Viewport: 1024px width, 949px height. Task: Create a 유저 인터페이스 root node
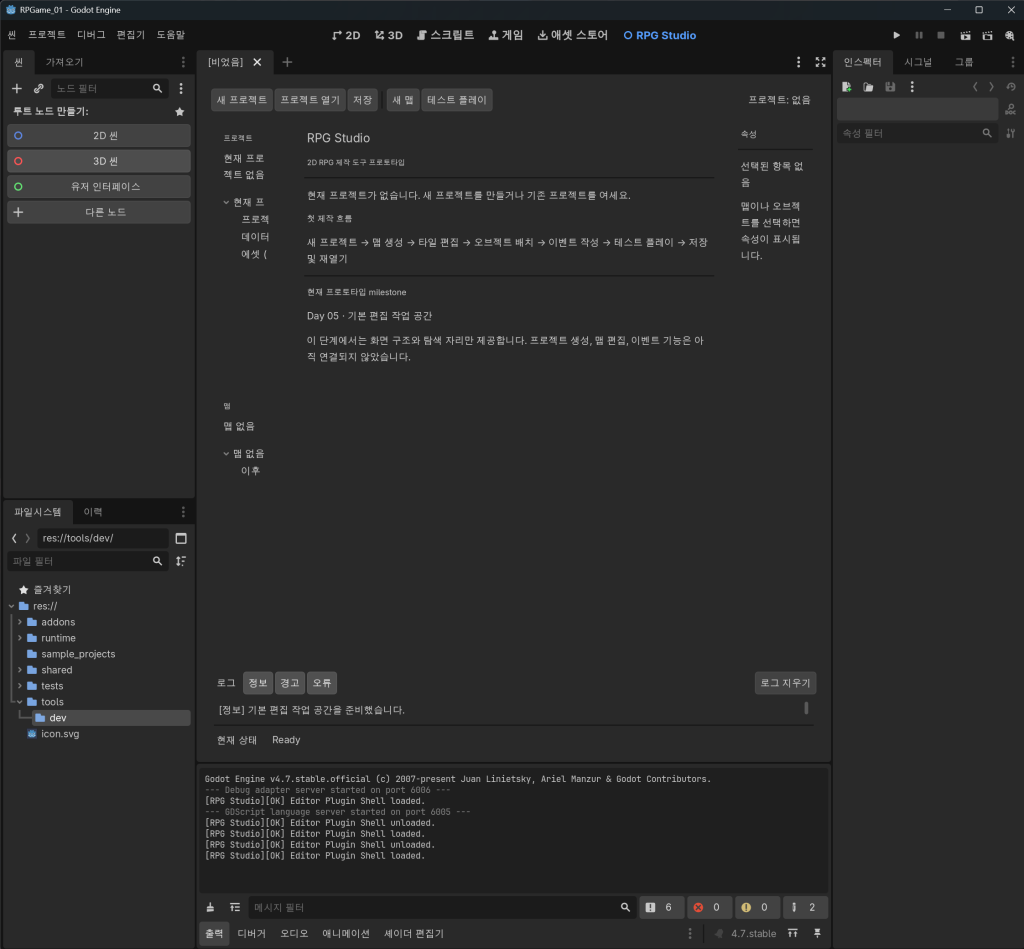pyautogui.click(x=99, y=187)
